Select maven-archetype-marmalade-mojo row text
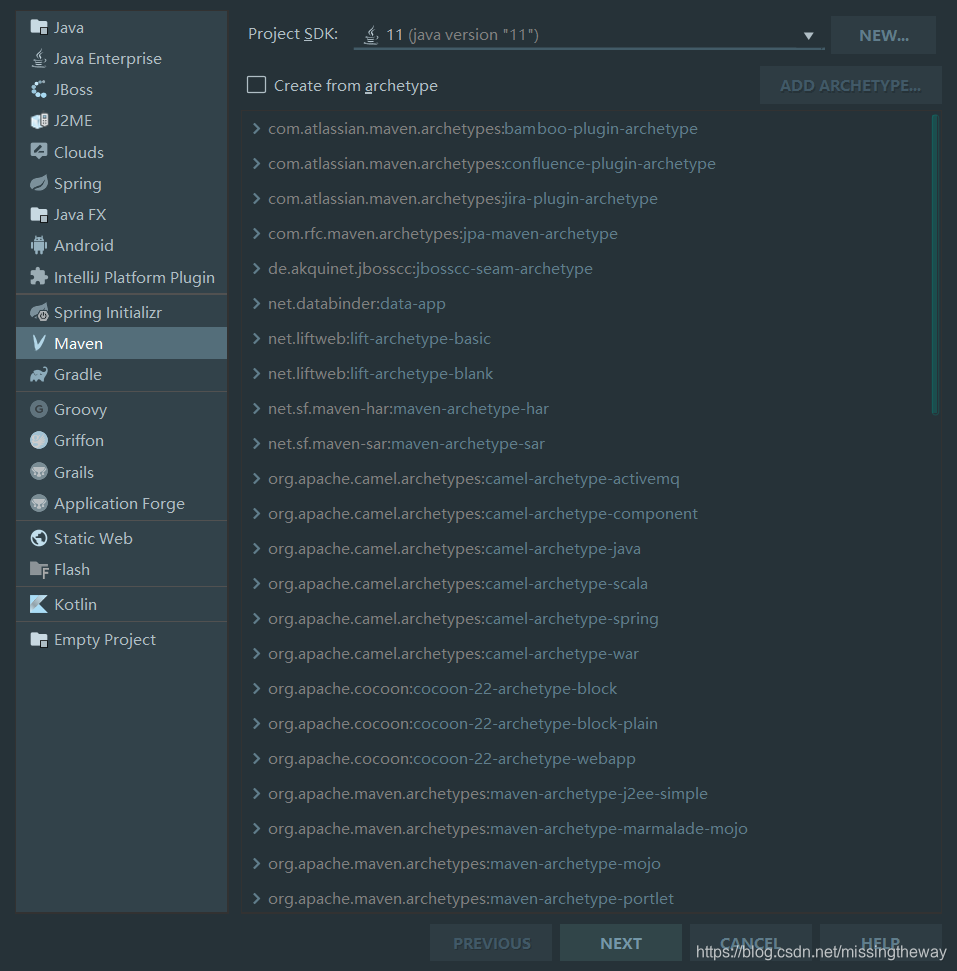The width and height of the screenshot is (957, 971). tap(507, 829)
